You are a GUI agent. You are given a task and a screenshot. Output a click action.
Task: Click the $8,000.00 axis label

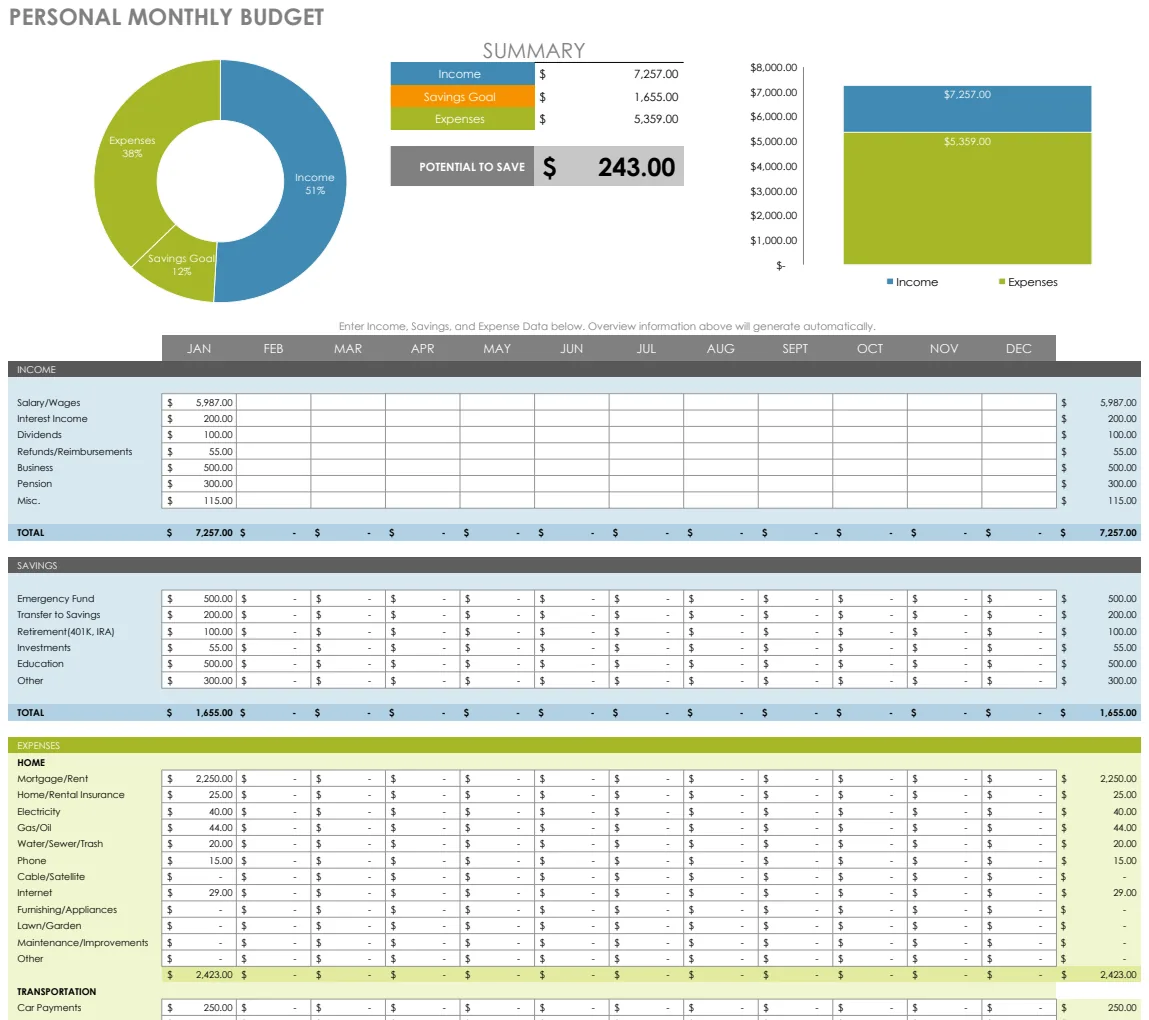click(x=773, y=67)
